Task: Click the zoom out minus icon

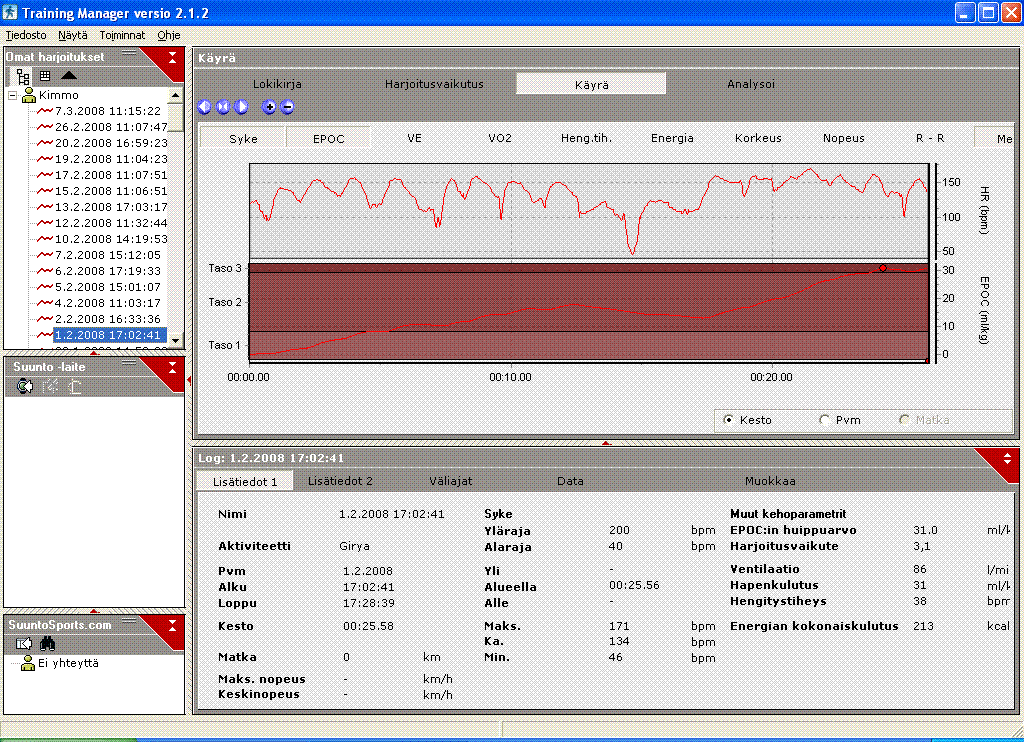Action: (287, 107)
